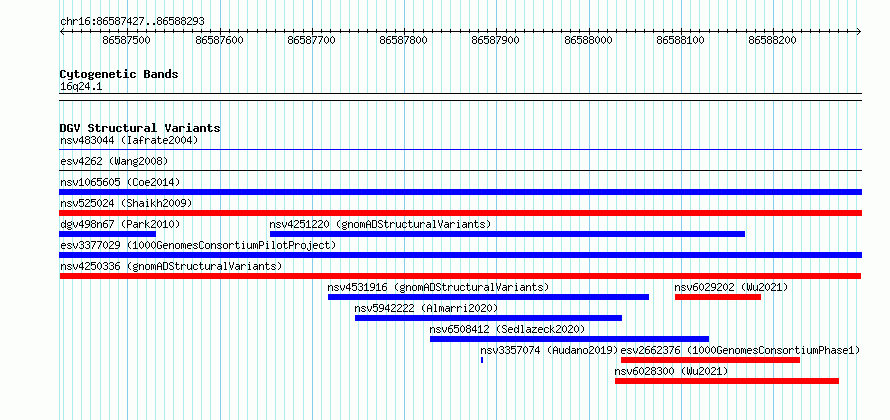Image resolution: width=890 pixels, height=420 pixels.
Task: Click the 16q24.1 band label
Action: click(x=81, y=87)
